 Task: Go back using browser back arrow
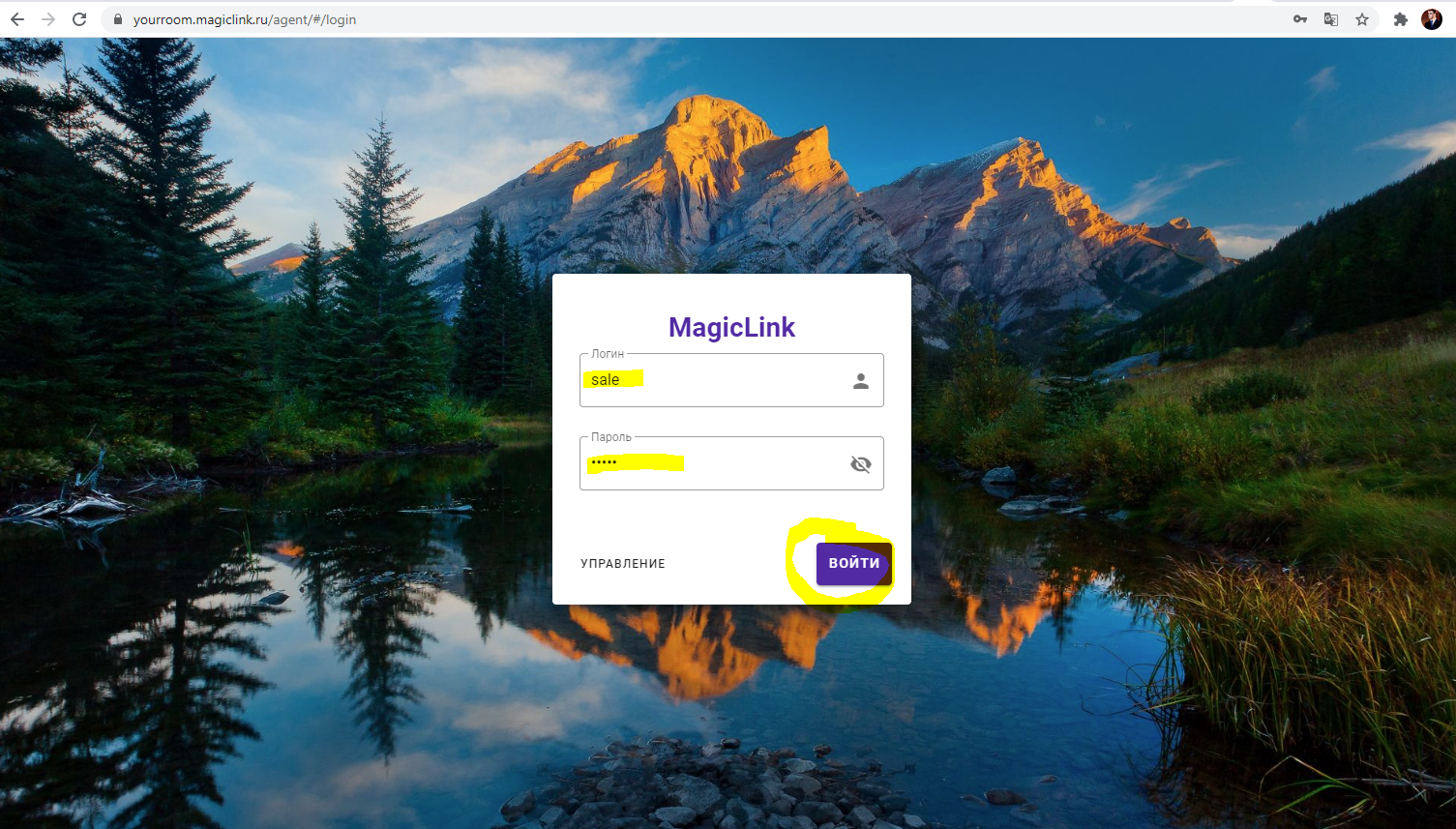[x=17, y=19]
